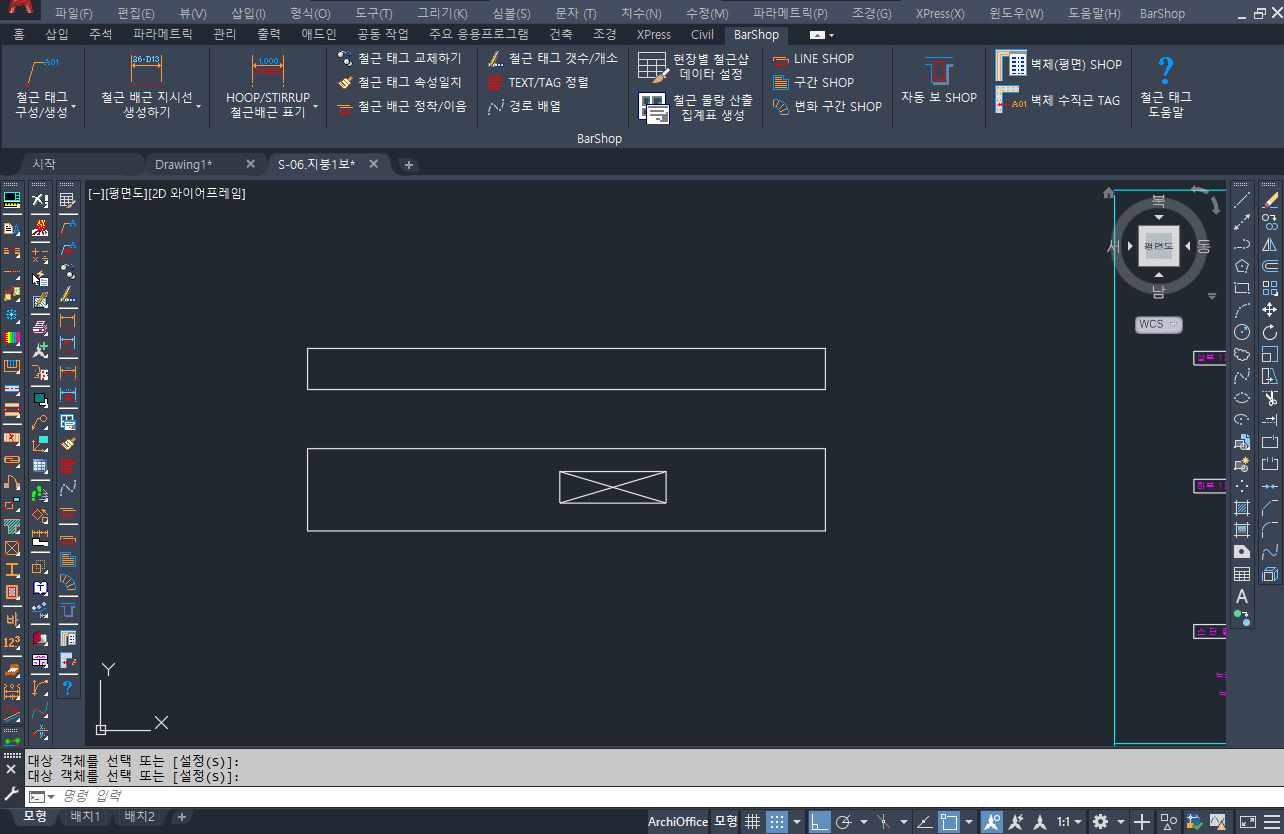Select the Multiline Text tool
Image resolution: width=1284 pixels, height=834 pixels.
pos(1242,597)
